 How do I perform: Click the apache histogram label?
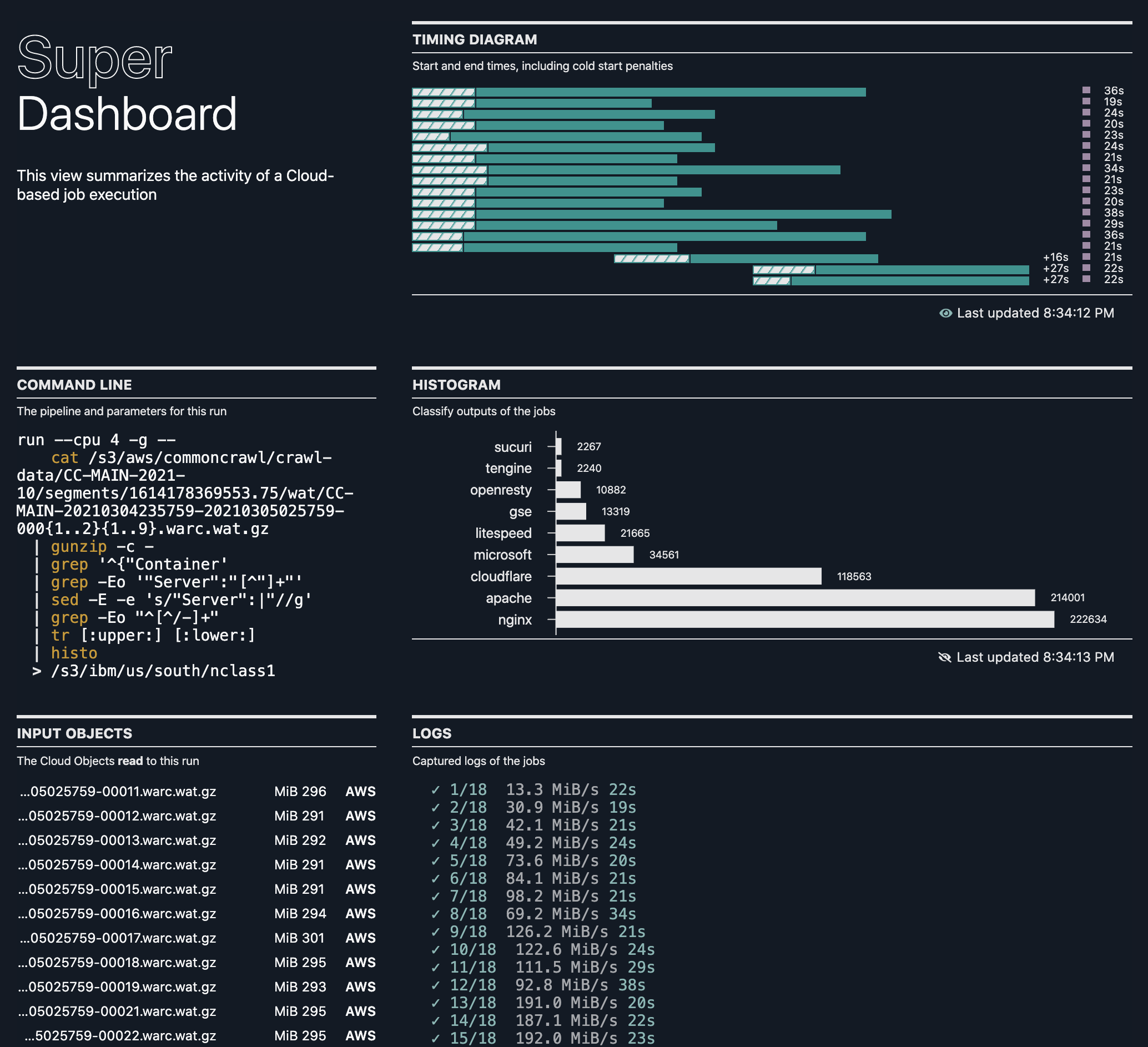(508, 598)
